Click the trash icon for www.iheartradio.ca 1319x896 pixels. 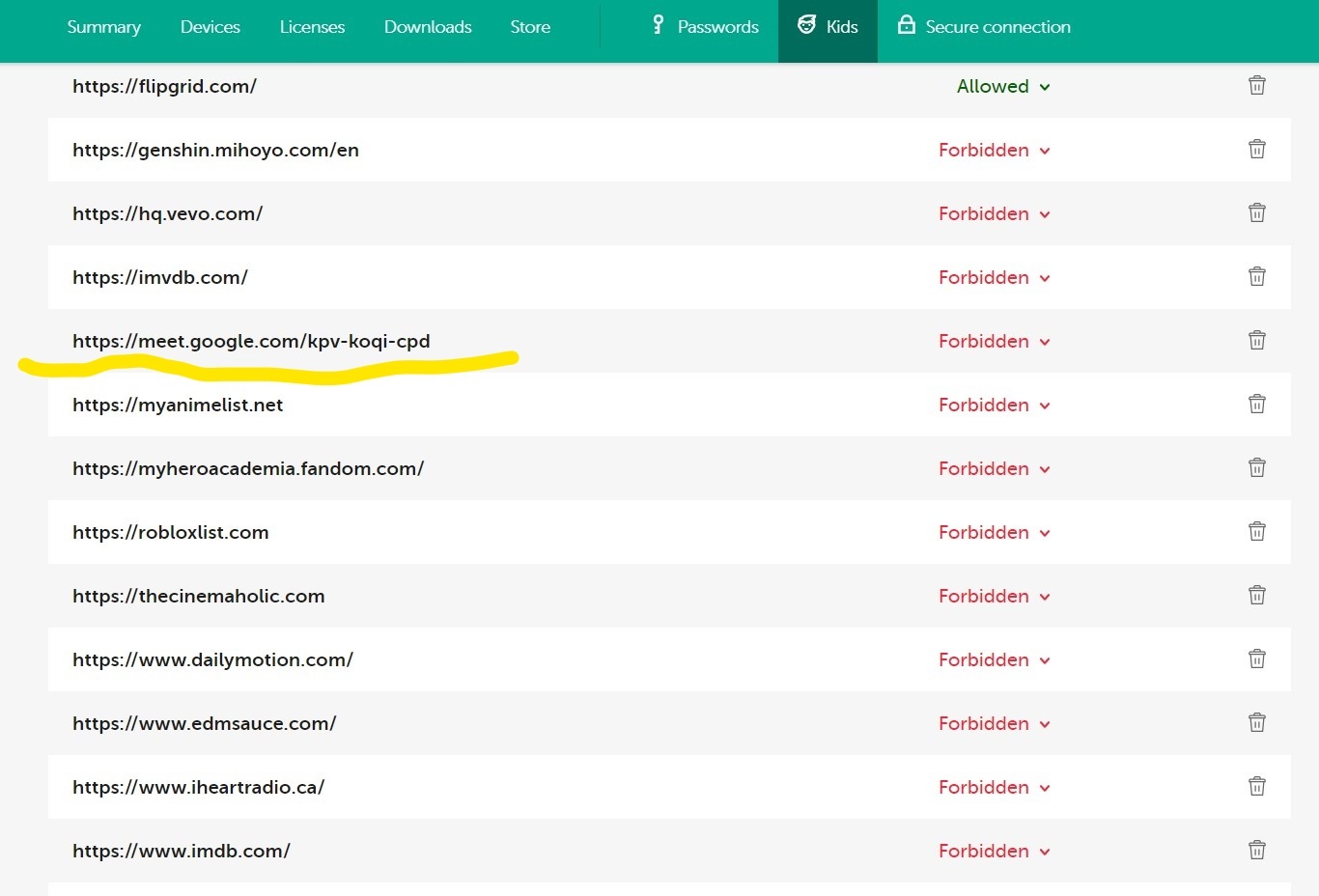(1256, 786)
